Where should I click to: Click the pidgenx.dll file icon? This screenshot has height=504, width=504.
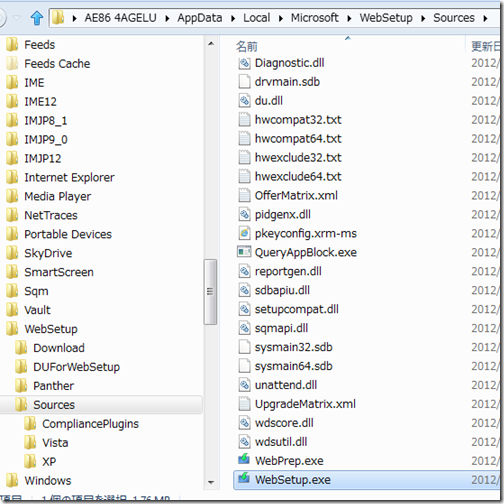[x=244, y=214]
